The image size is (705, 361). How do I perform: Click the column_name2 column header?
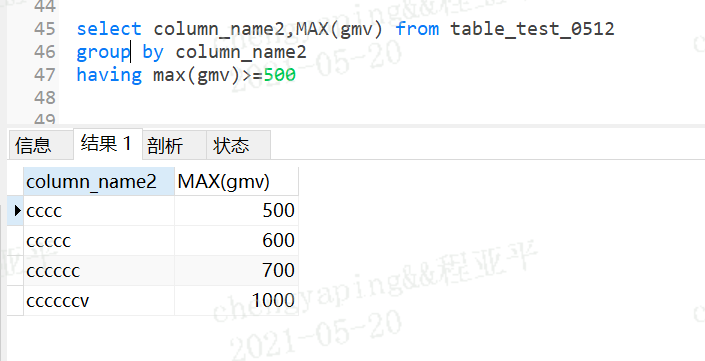point(99,182)
